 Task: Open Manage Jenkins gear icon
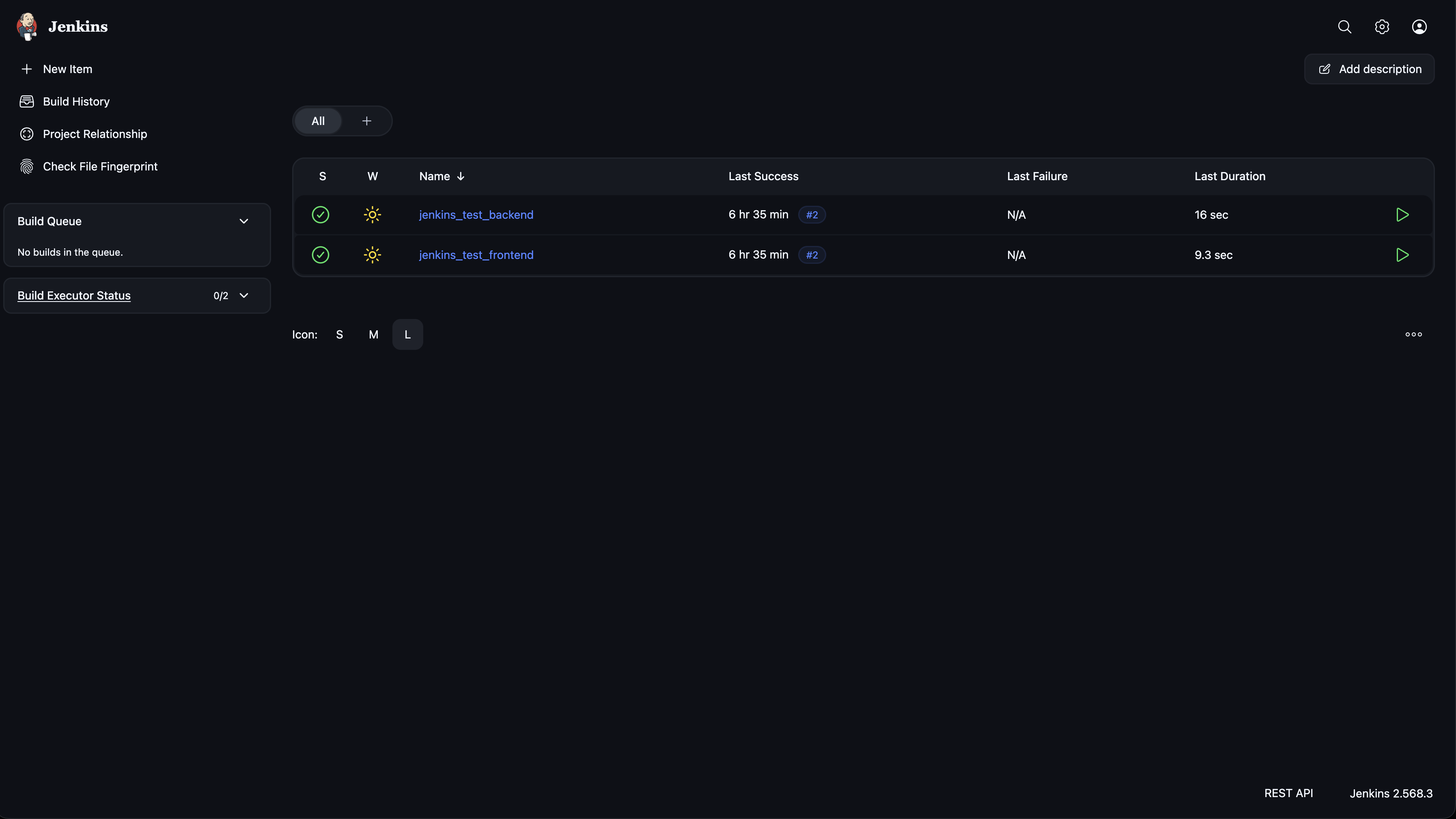click(x=1382, y=26)
